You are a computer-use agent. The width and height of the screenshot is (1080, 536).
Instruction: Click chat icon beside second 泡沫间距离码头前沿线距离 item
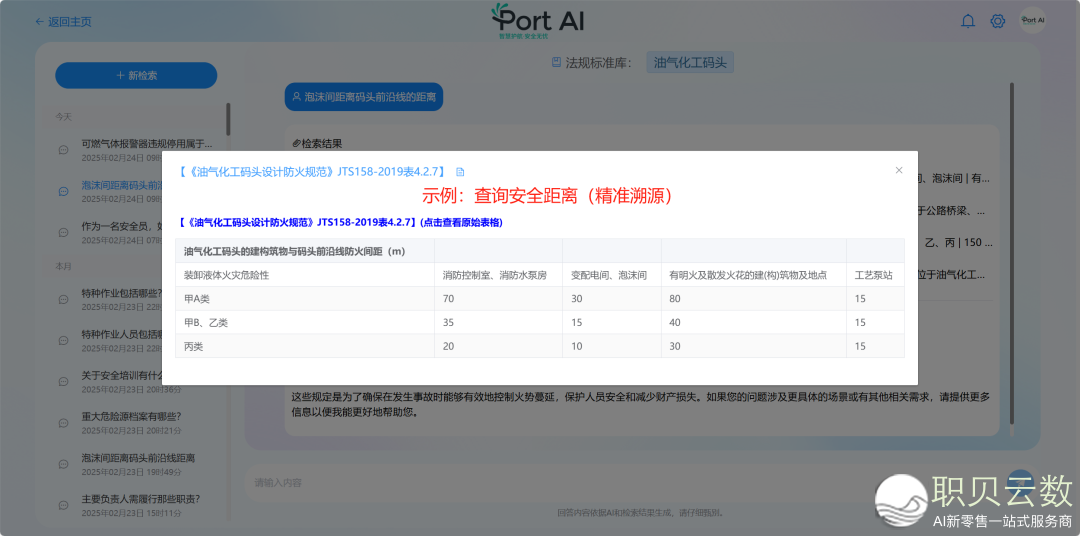click(x=63, y=464)
